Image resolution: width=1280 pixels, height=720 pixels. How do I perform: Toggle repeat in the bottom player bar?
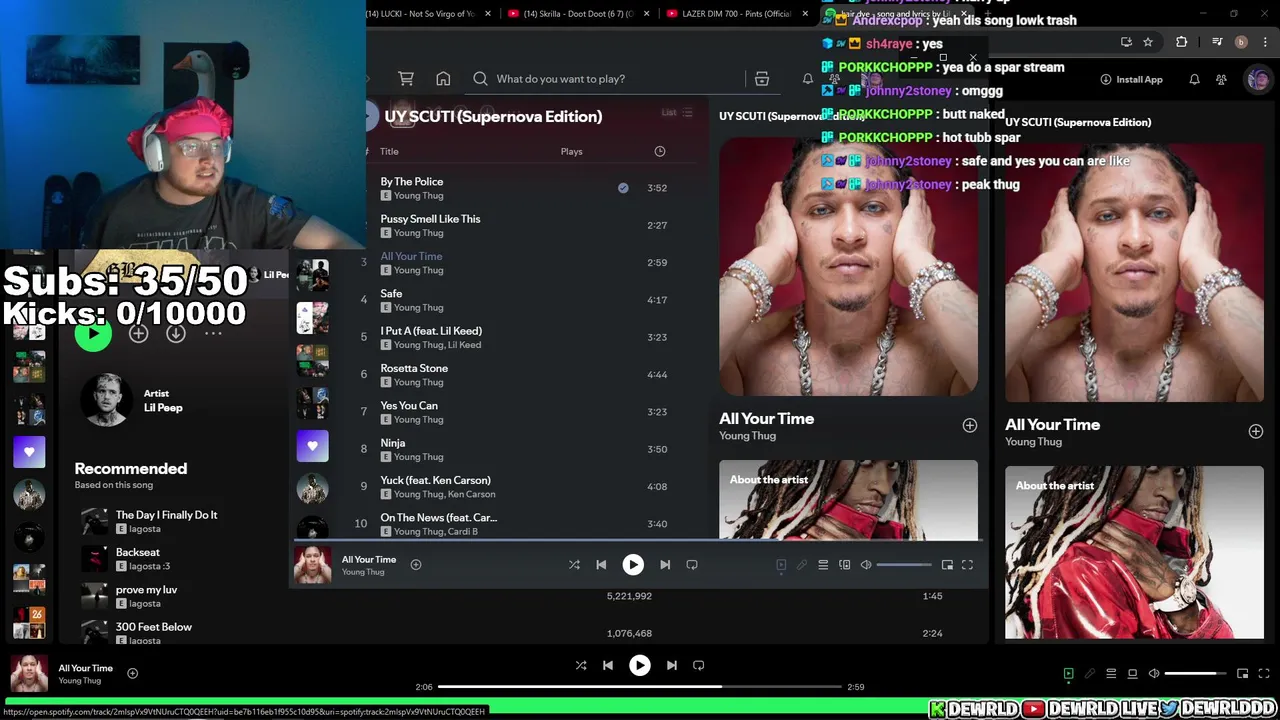(x=699, y=665)
